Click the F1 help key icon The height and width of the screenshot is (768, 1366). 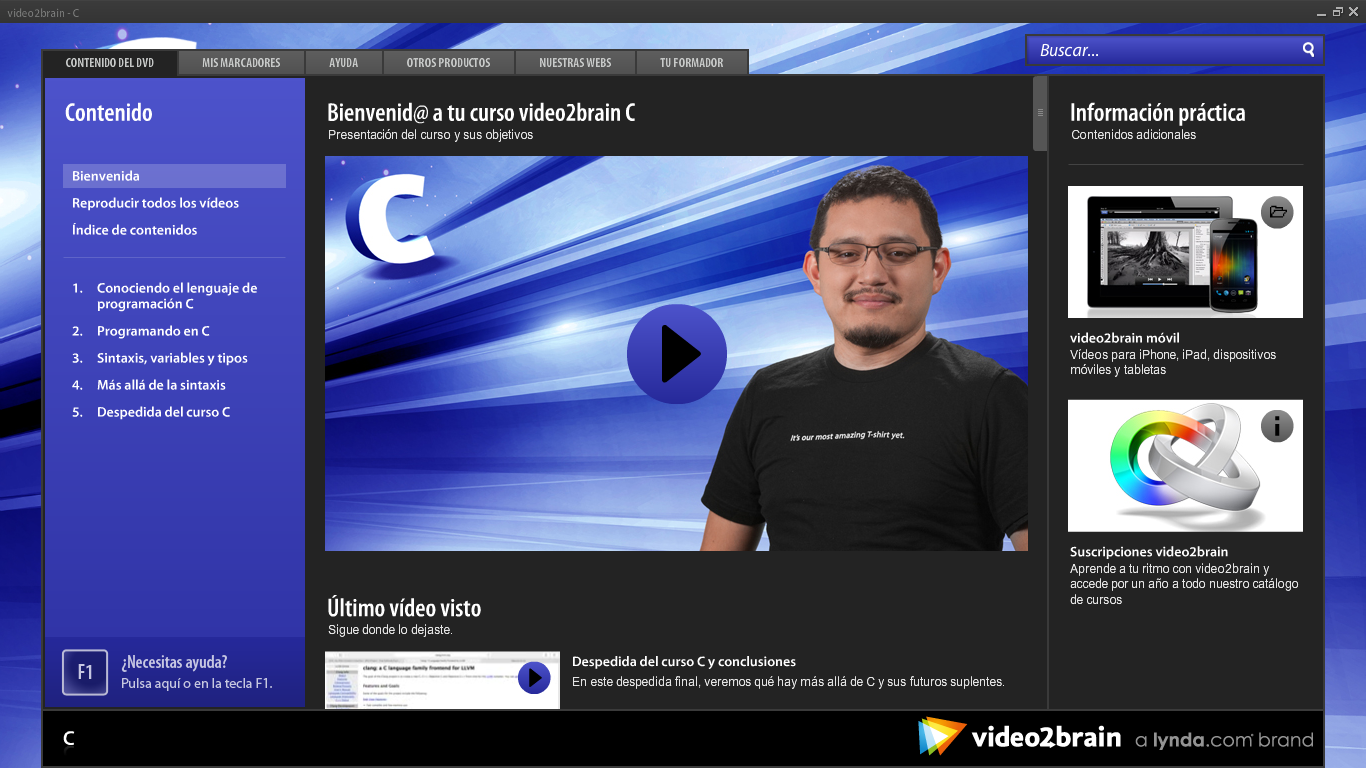(85, 672)
